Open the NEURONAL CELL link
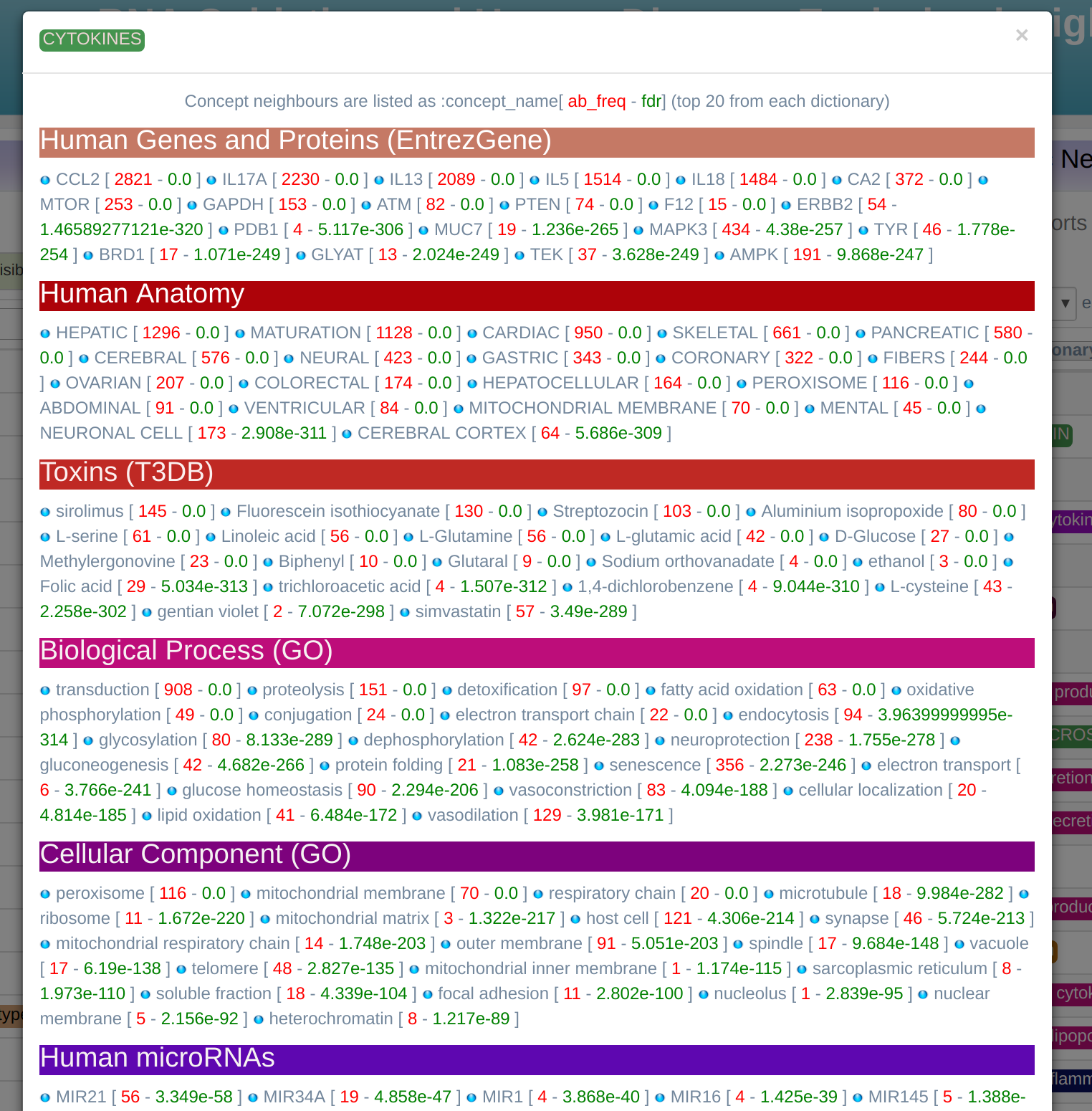This screenshot has width=1092, height=1111. (111, 433)
